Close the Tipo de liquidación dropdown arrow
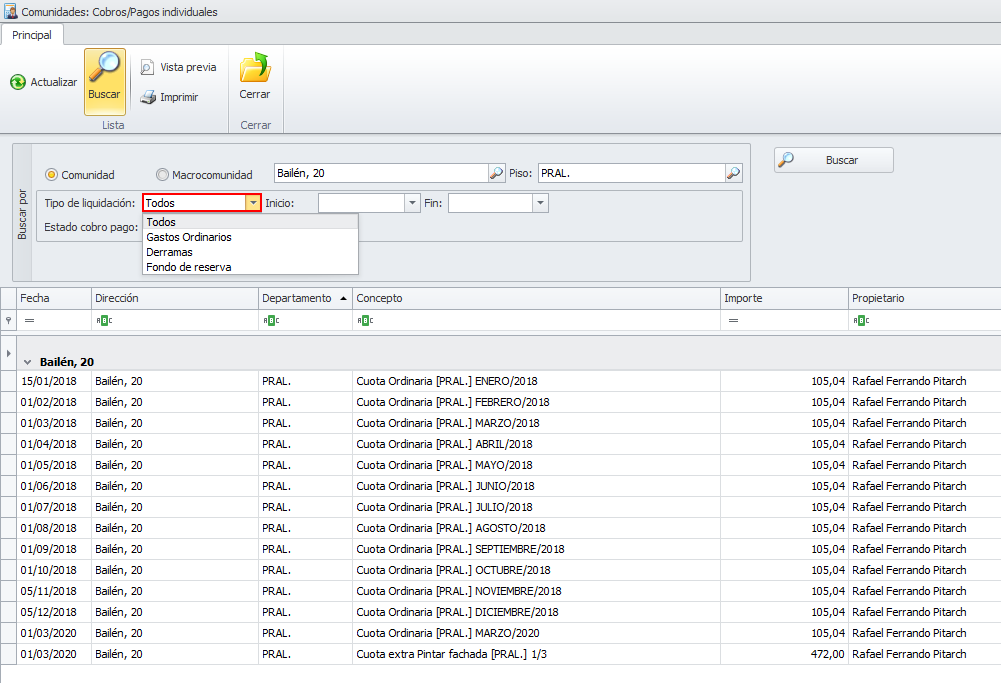 click(253, 203)
